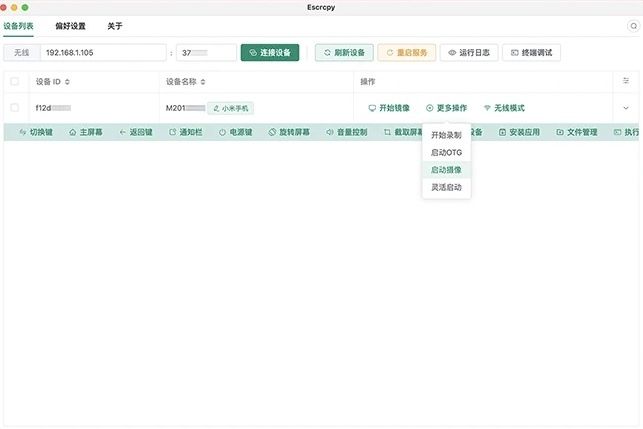
Task: Select 开始录制 from the menu
Action: tap(446, 135)
